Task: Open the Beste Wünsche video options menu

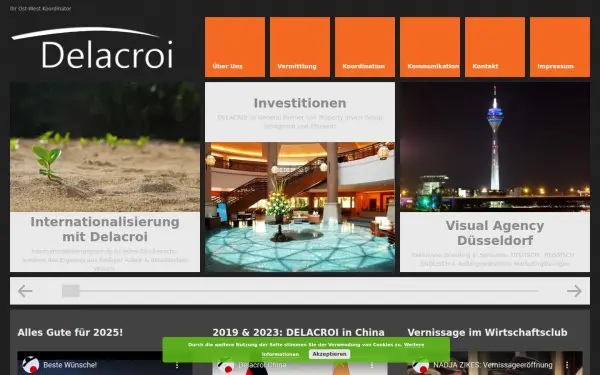Action: pos(177,365)
